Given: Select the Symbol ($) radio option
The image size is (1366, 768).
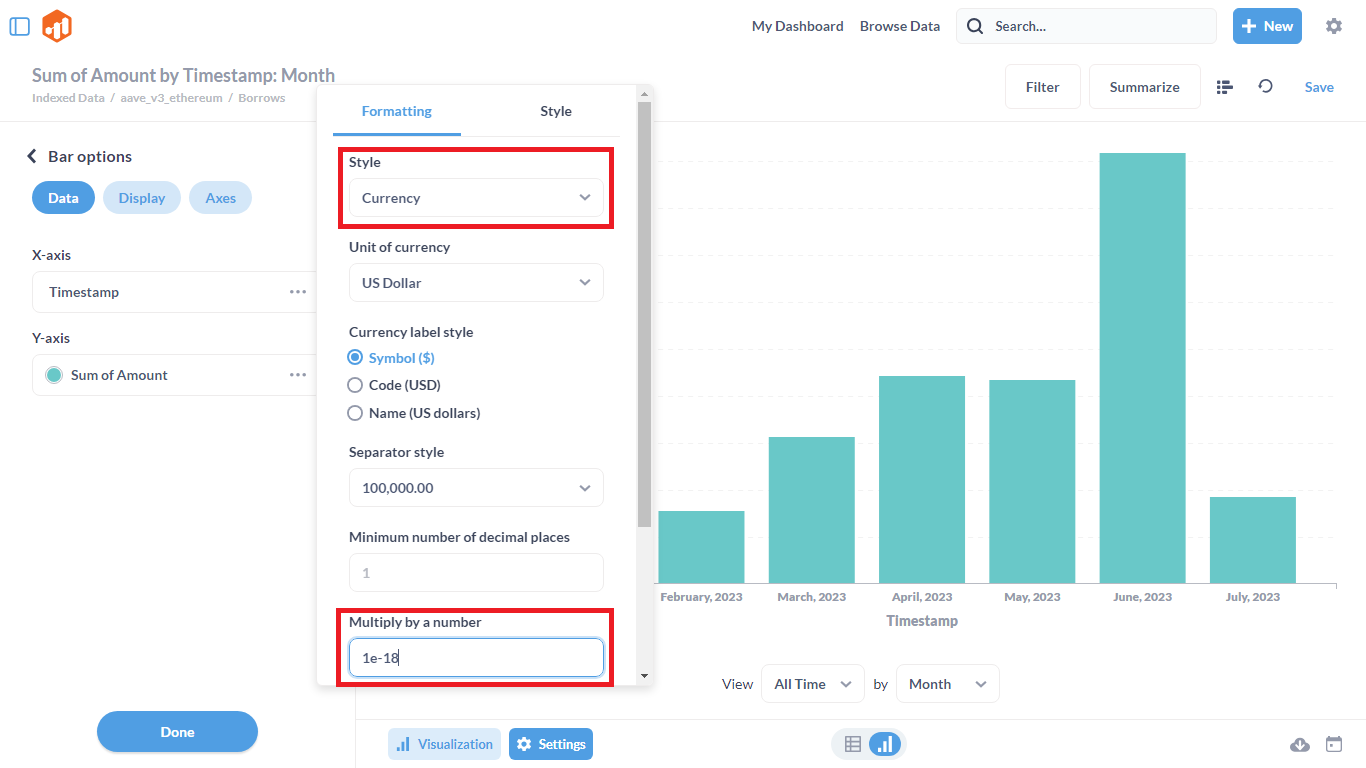Looking at the screenshot, I should pyautogui.click(x=355, y=358).
